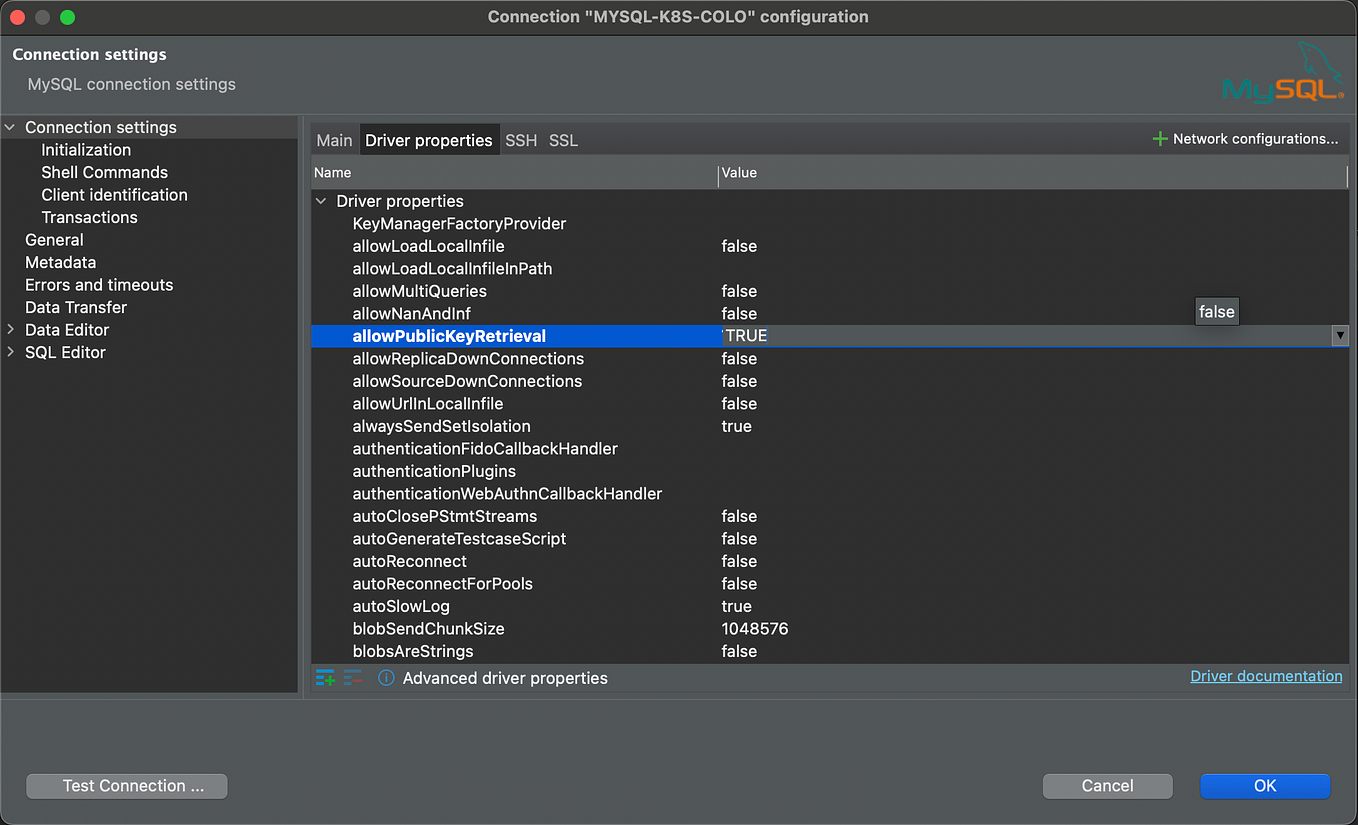
Task: Select Errors and timeouts section
Action: click(x=98, y=284)
